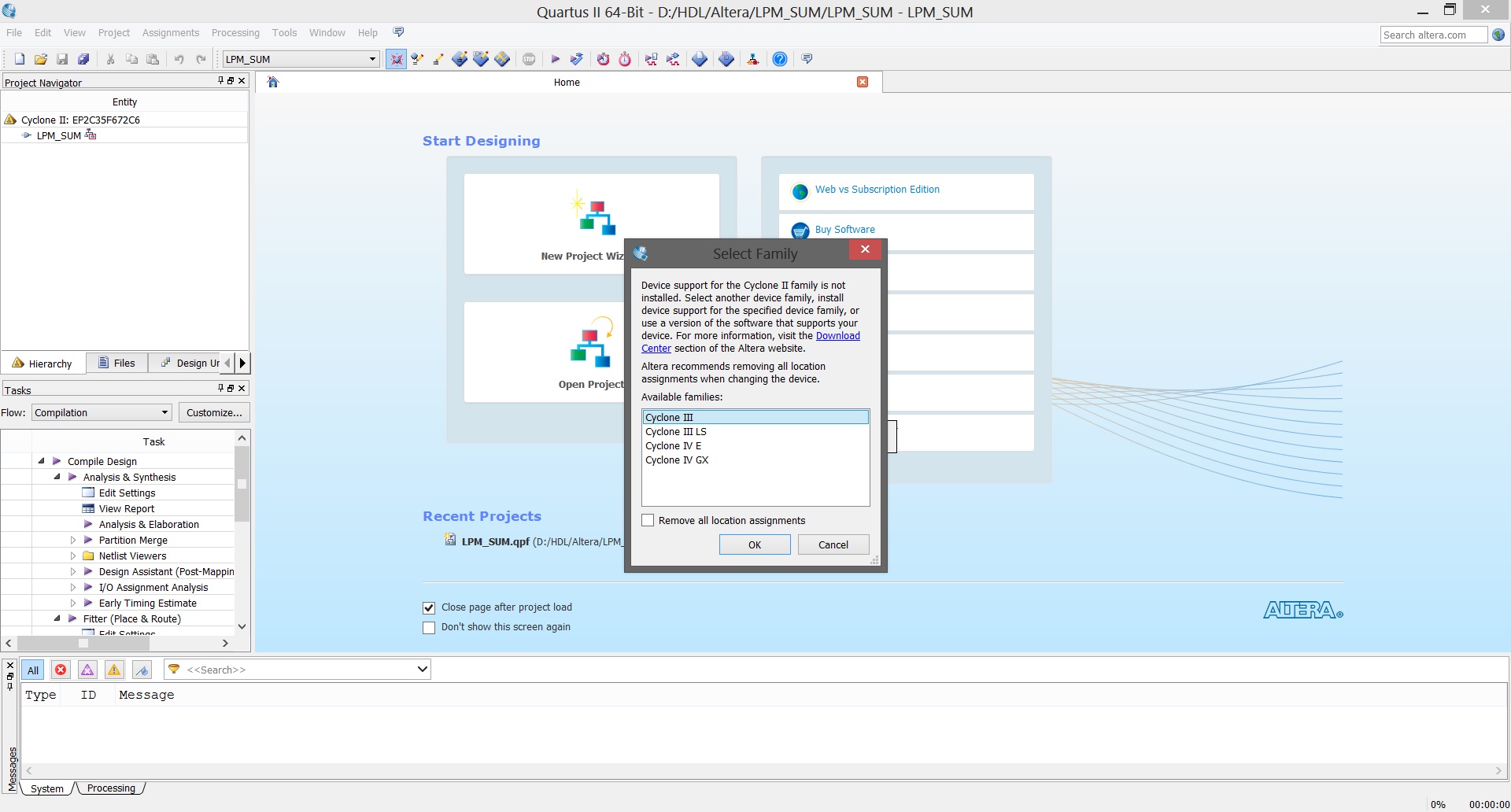Click the highlighted Home Screen toolbar icon
Viewport: 1511px width, 812px height.
[x=396, y=59]
